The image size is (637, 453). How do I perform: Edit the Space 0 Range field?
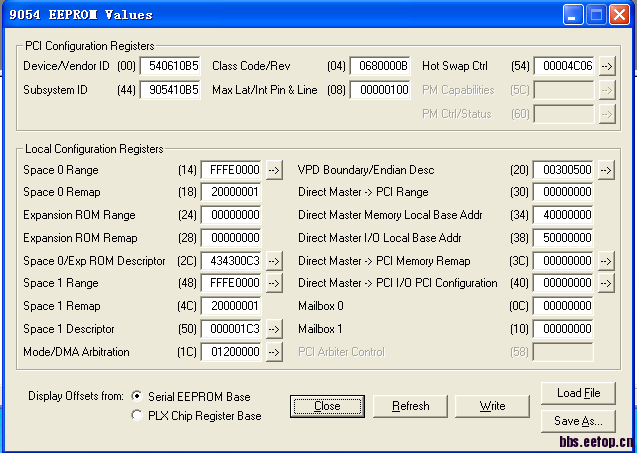point(231,170)
